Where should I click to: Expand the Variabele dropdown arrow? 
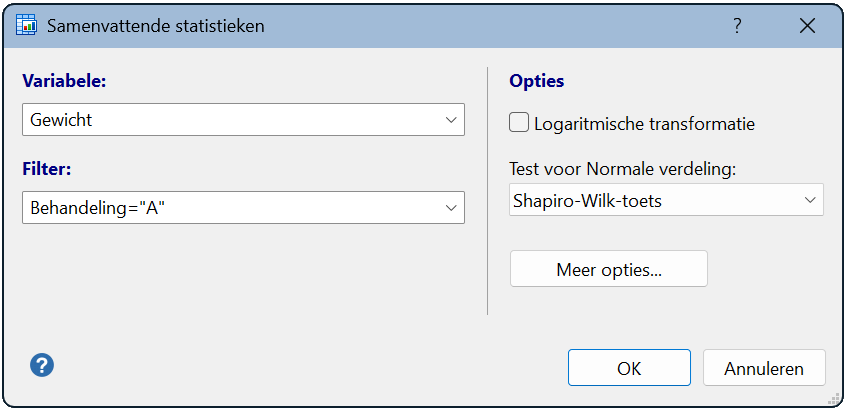click(x=450, y=120)
